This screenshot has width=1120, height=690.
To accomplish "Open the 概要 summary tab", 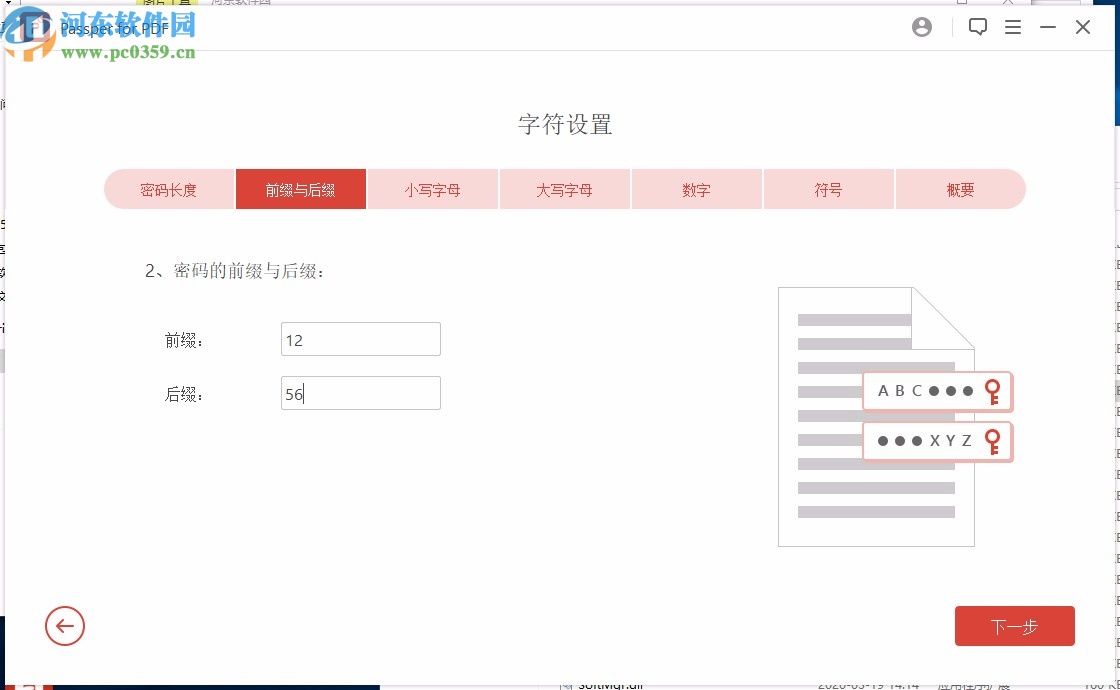I will [960, 188].
